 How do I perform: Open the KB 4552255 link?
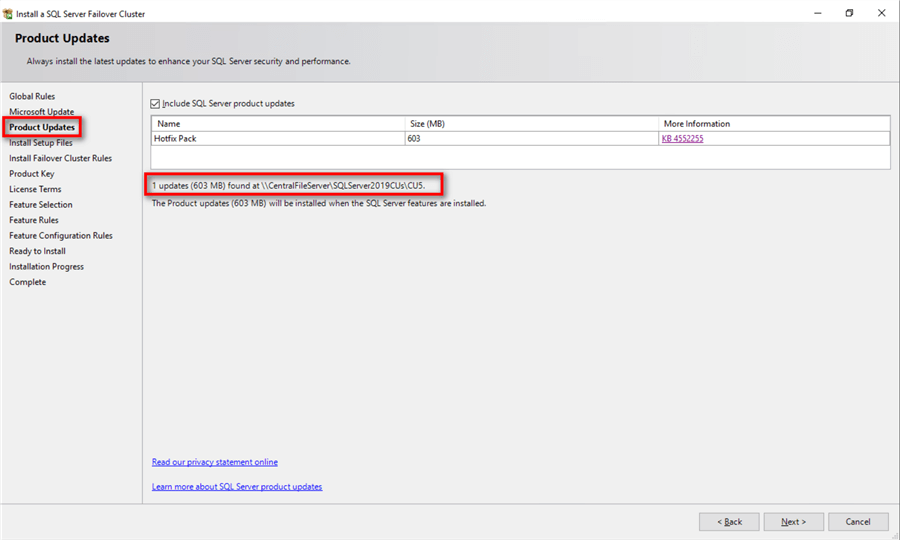[x=682, y=138]
